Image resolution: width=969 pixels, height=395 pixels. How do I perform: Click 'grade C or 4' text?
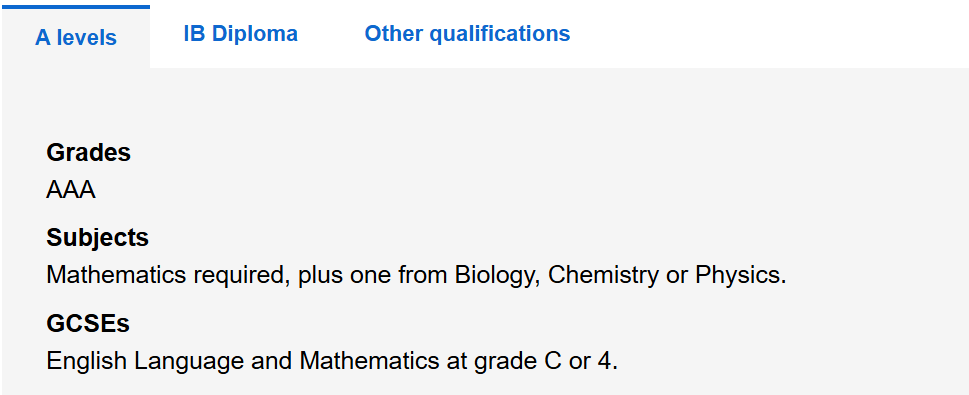[542, 361]
